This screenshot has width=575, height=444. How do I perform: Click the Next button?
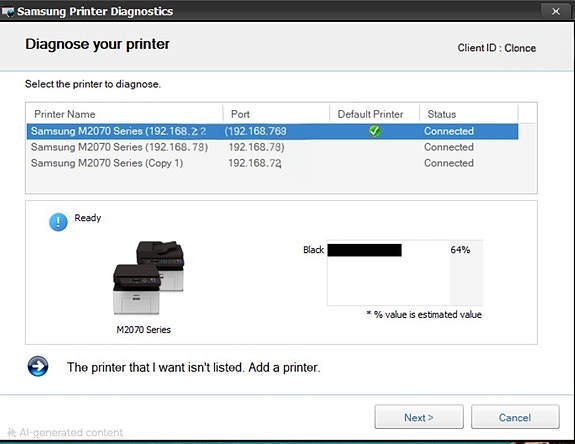419,417
